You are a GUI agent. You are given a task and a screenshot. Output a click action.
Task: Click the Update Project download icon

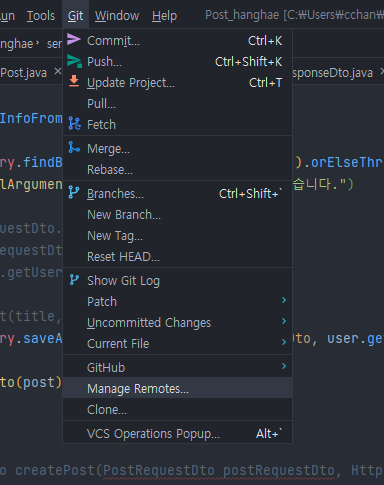click(x=74, y=81)
